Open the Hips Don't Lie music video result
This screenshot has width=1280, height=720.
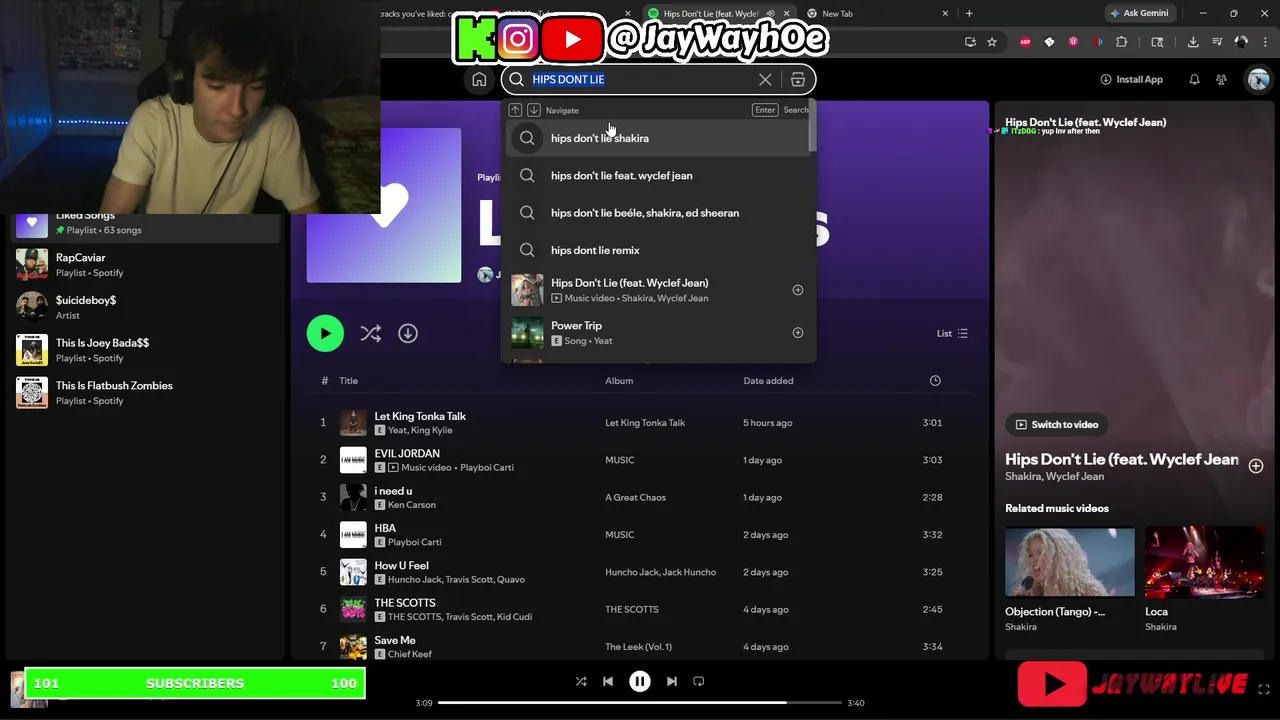[x=658, y=290]
